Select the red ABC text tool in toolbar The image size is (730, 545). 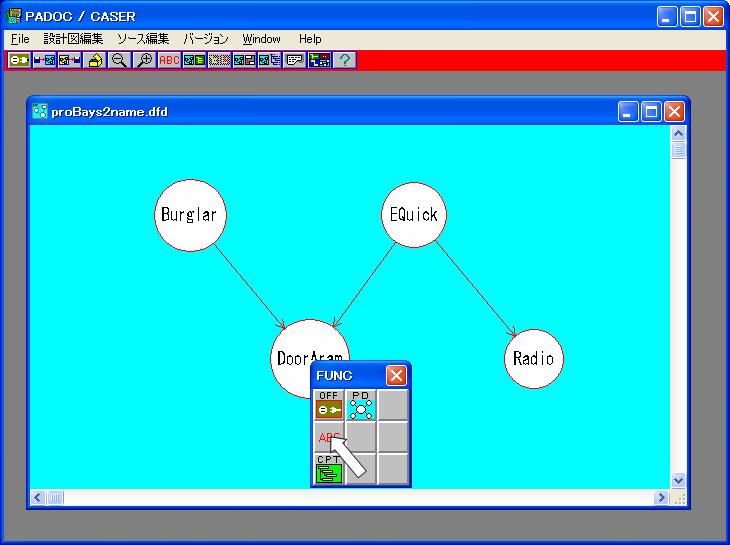point(169,60)
